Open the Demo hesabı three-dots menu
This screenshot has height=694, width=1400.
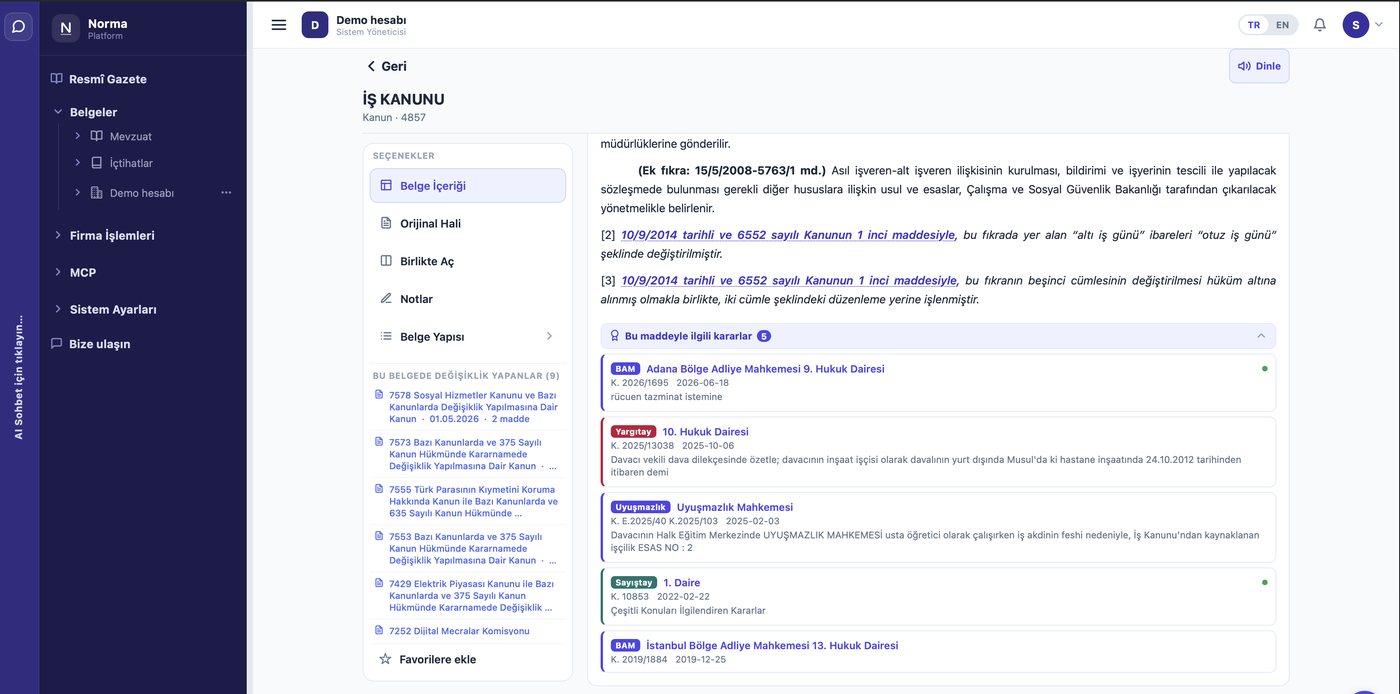tap(226, 193)
